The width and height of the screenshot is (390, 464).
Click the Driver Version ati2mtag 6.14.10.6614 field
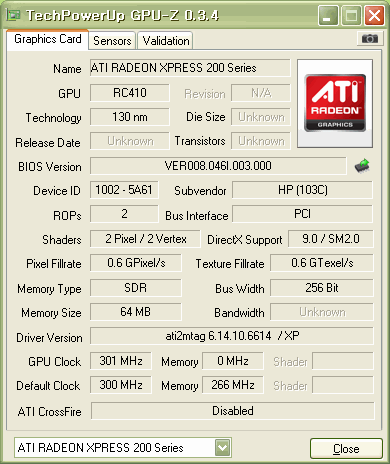click(232, 336)
